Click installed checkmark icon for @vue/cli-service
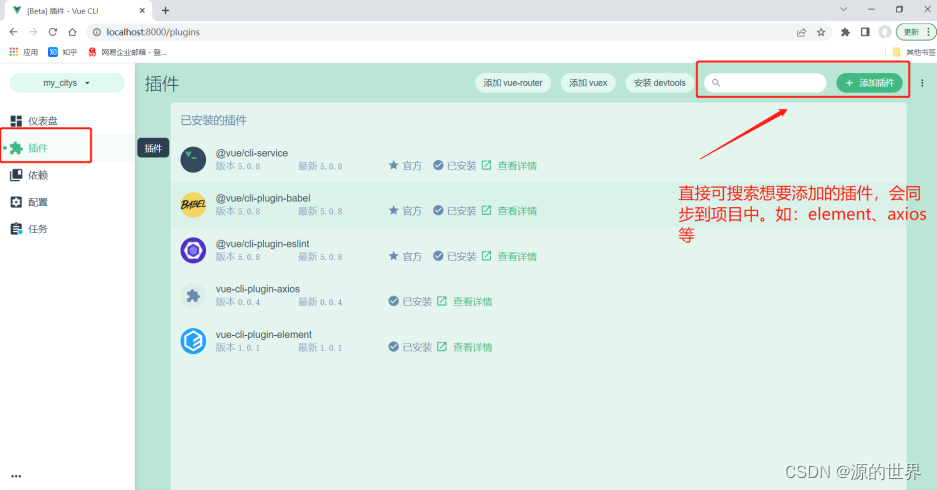937x490 pixels. click(438, 165)
